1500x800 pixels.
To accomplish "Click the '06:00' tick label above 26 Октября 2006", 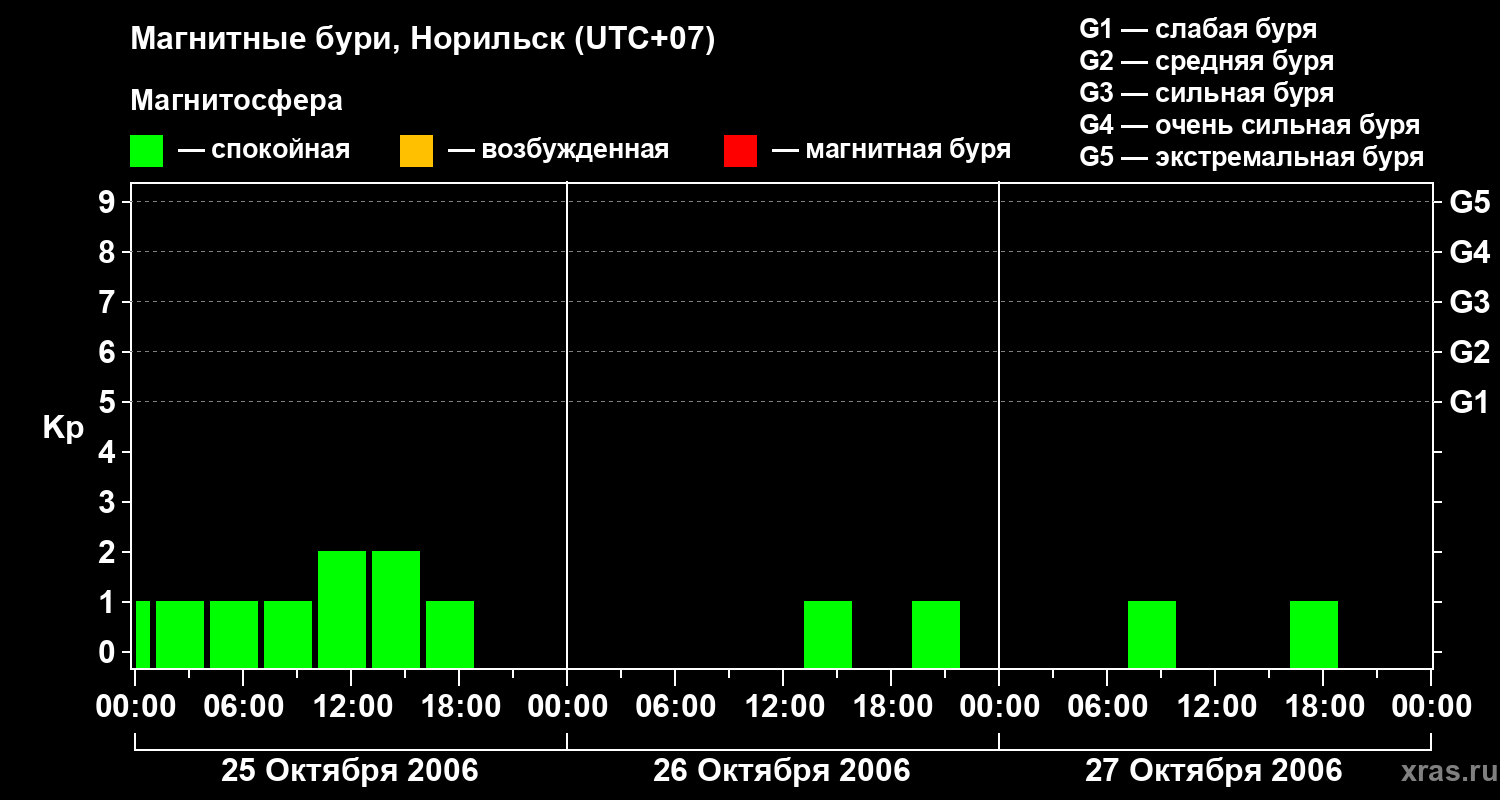I will [x=674, y=707].
